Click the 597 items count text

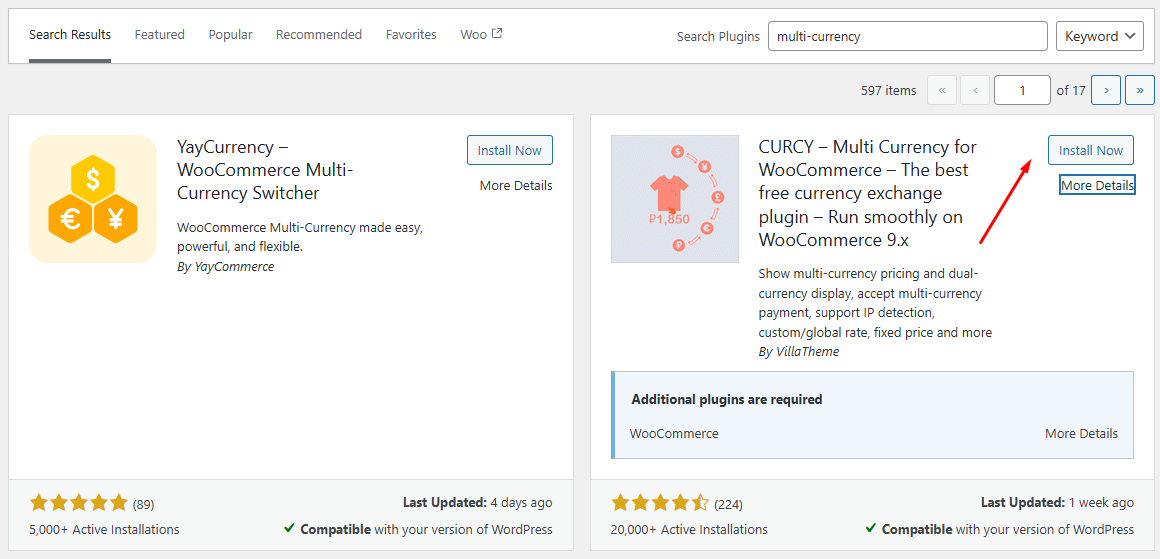pos(888,90)
